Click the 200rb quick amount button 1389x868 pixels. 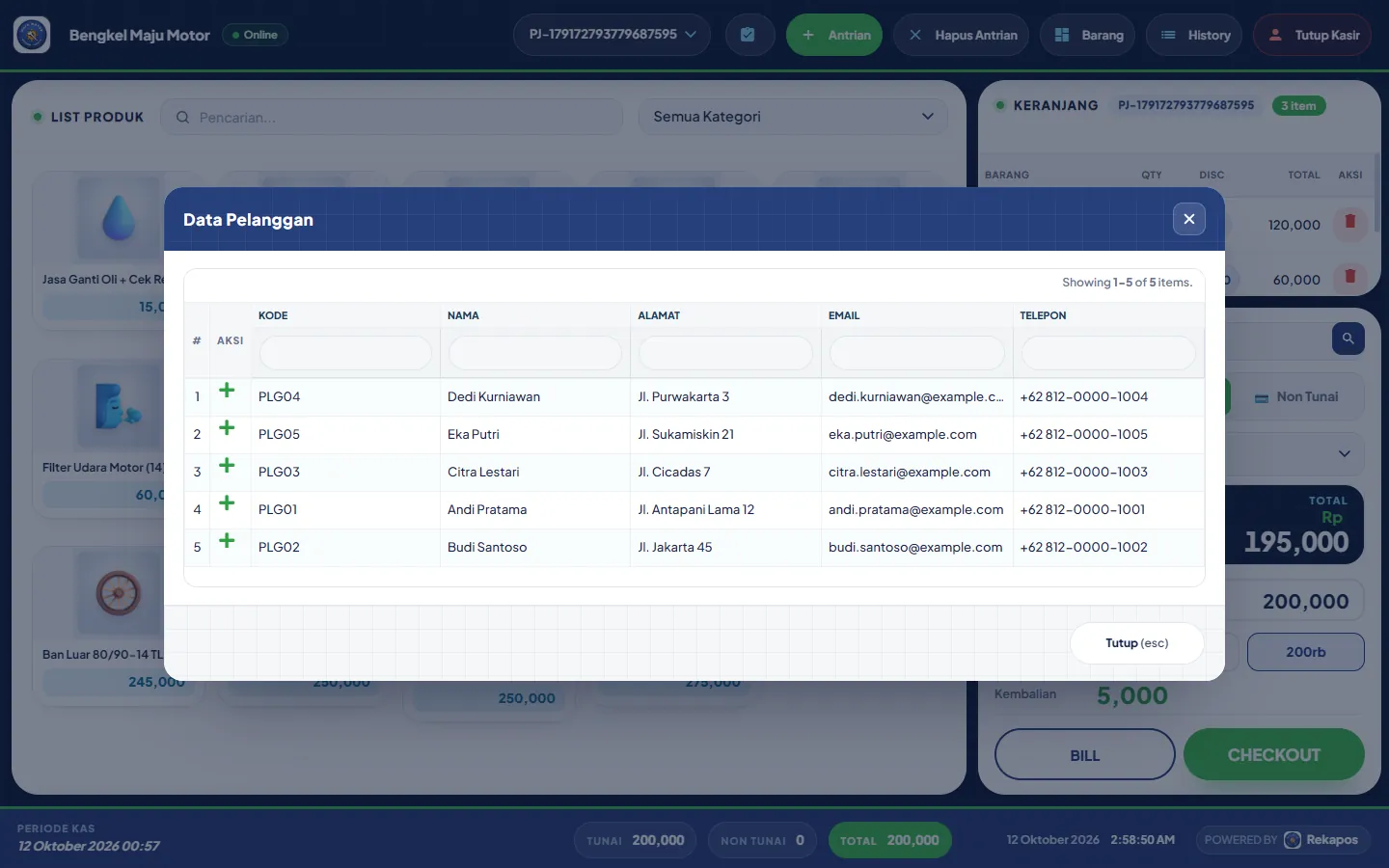(x=1306, y=652)
